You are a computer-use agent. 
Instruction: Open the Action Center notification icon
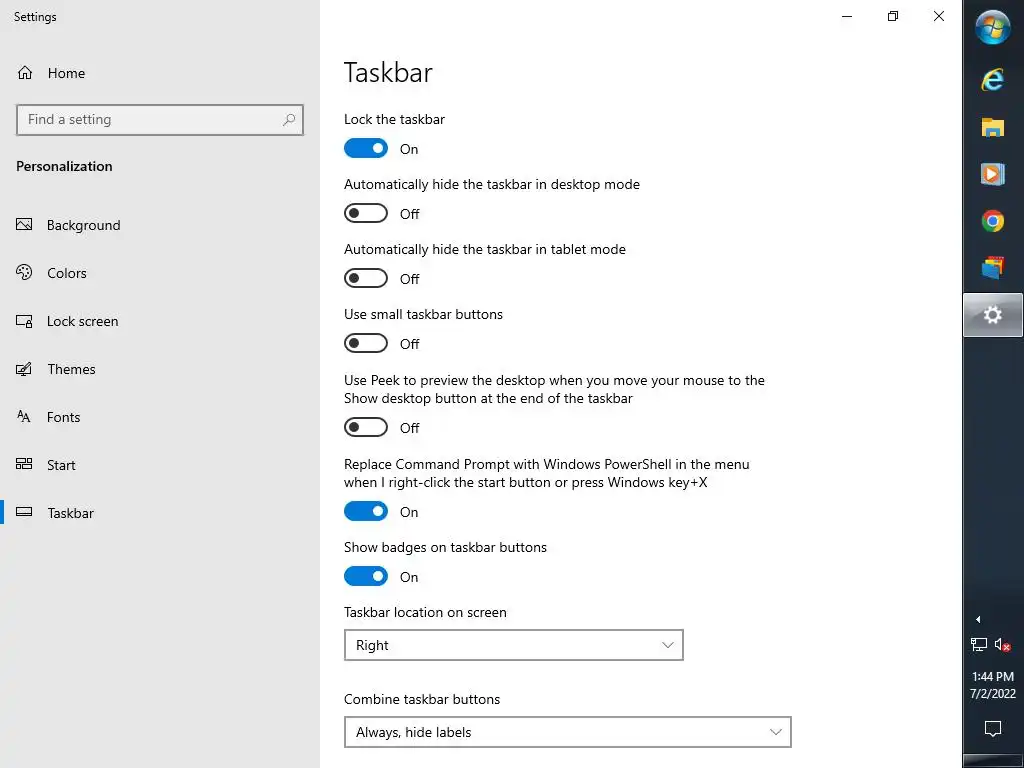pos(992,727)
